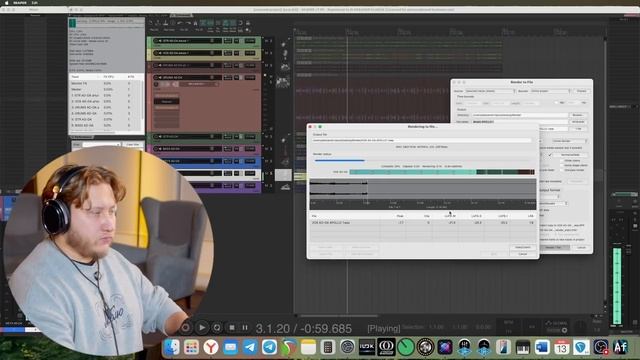
Task: Click the transport Pause button
Action: click(x=245, y=327)
